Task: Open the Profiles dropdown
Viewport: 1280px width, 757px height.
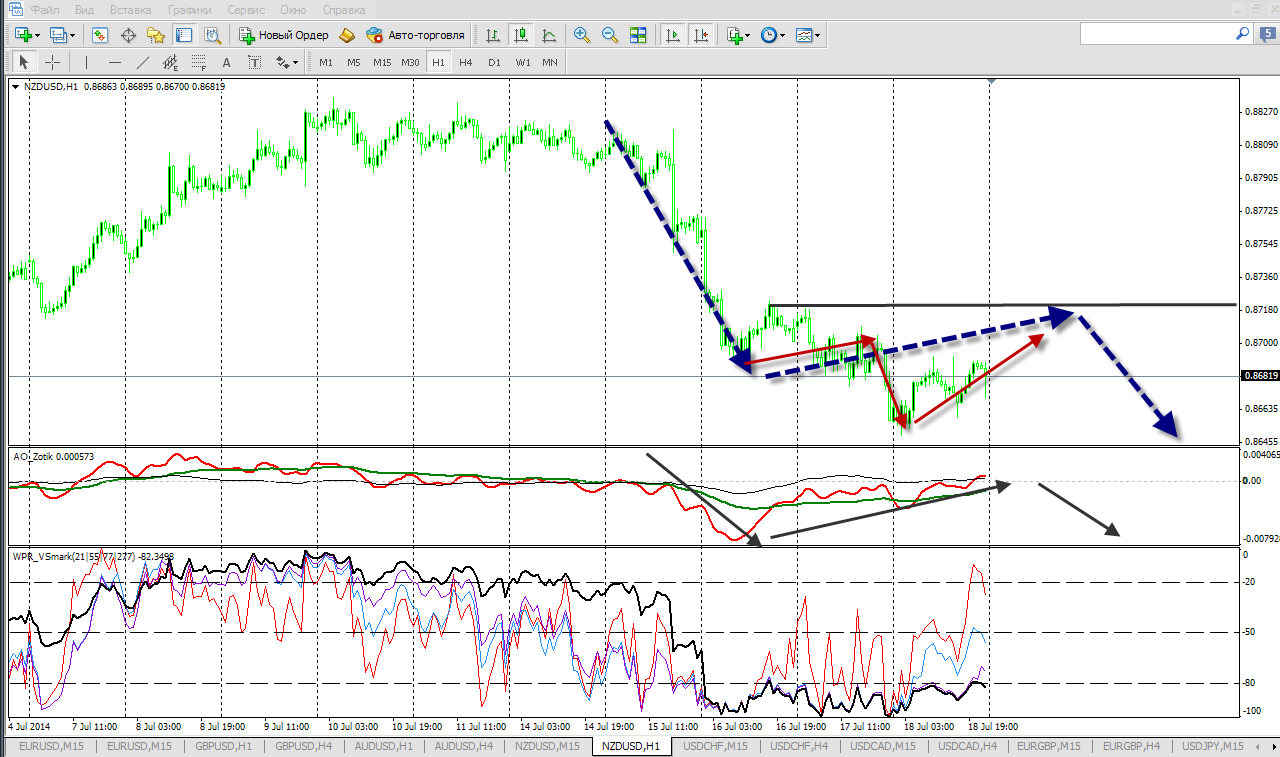Action: tap(63, 35)
